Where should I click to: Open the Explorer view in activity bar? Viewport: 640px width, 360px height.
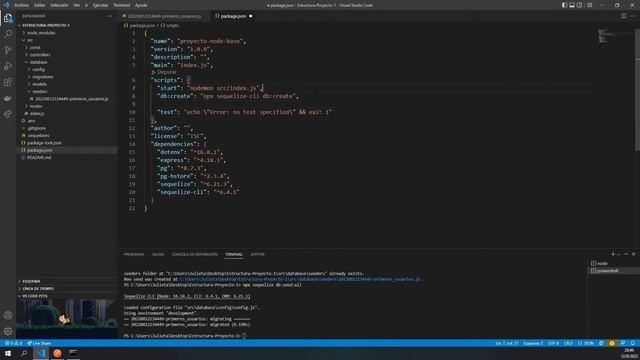(x=8, y=18)
